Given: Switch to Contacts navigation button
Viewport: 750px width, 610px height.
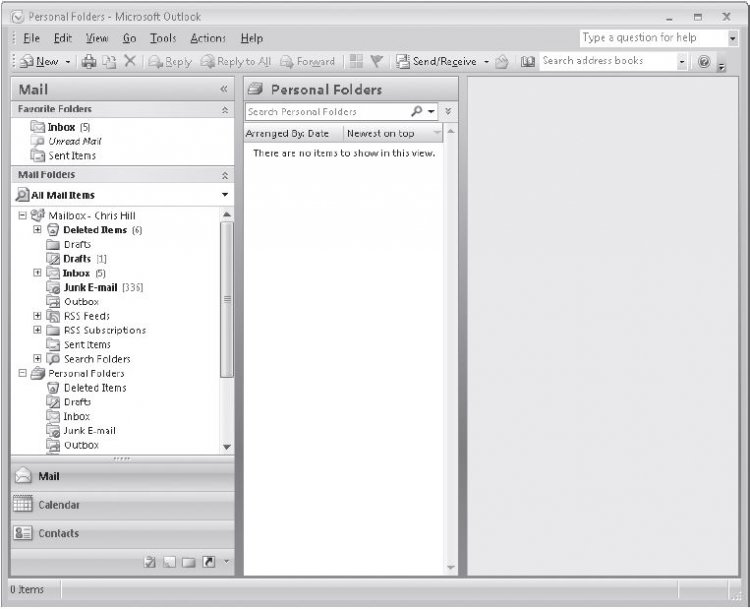Looking at the screenshot, I should pos(122,533).
